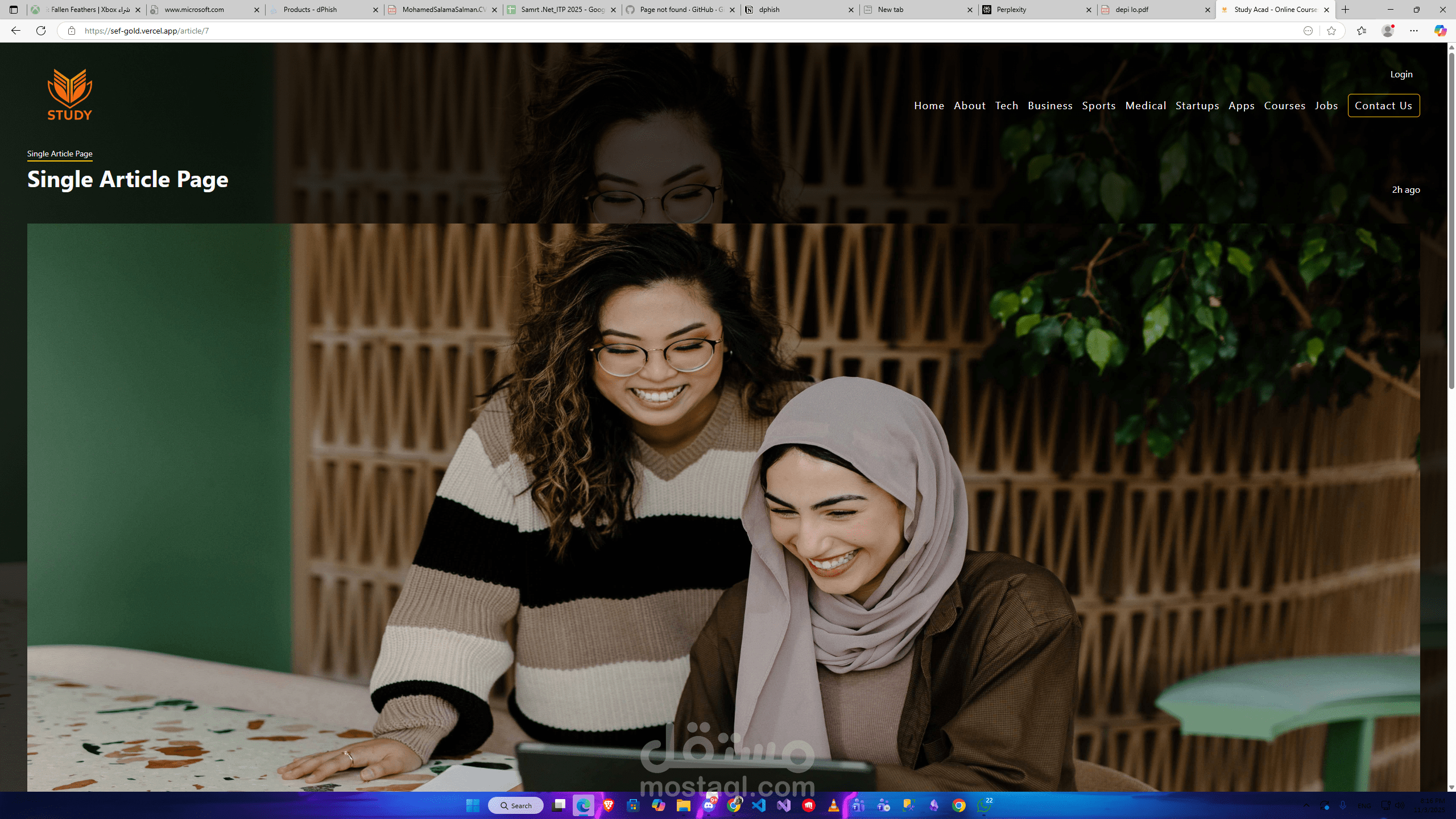Image resolution: width=1456 pixels, height=819 pixels.
Task: Open the tab actions menu
Action: pos(13,10)
